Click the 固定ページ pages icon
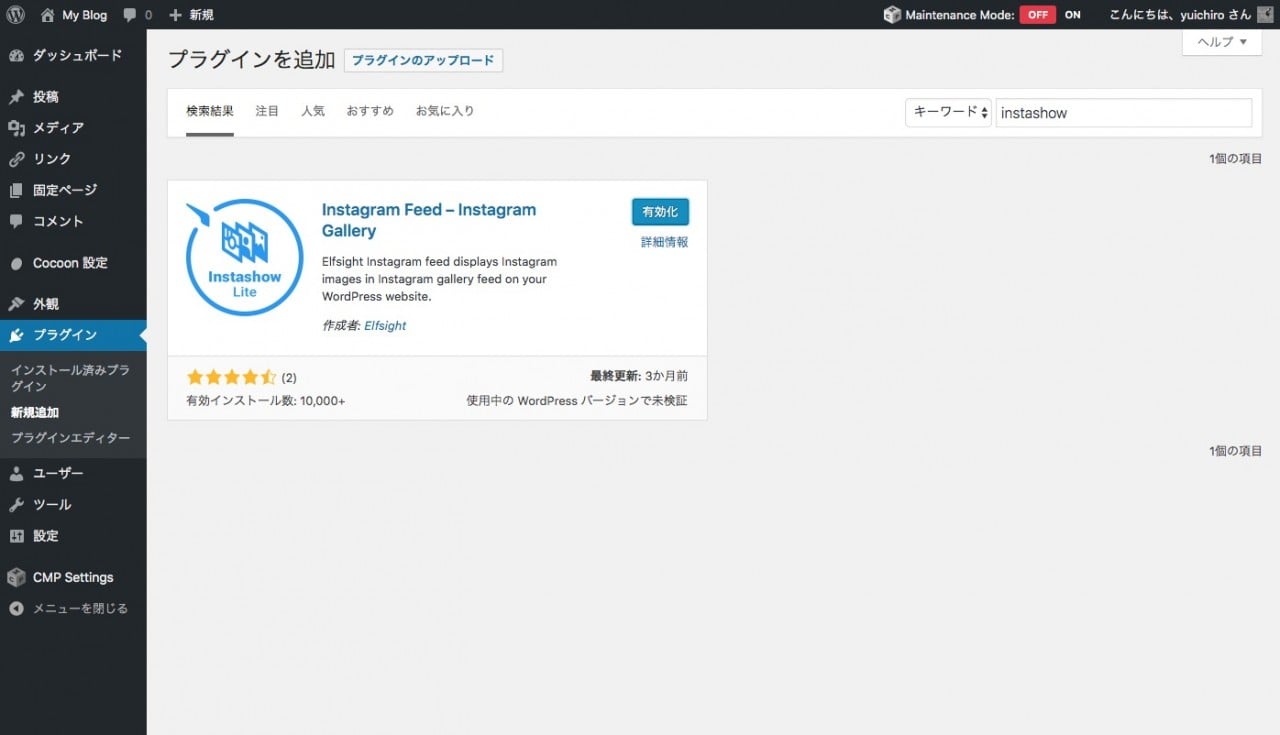 16,190
